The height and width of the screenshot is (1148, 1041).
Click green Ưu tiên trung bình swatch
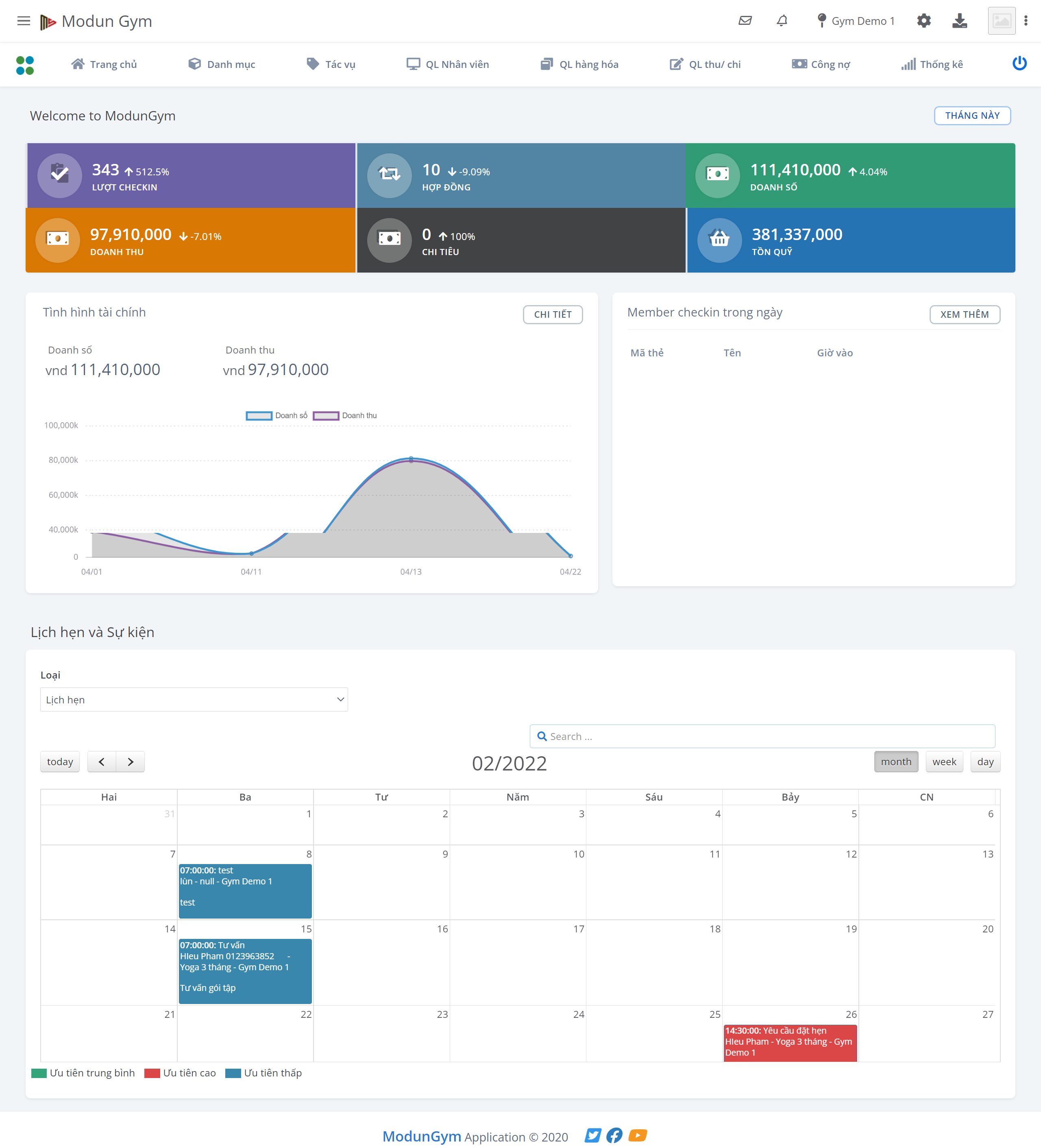(x=39, y=1074)
